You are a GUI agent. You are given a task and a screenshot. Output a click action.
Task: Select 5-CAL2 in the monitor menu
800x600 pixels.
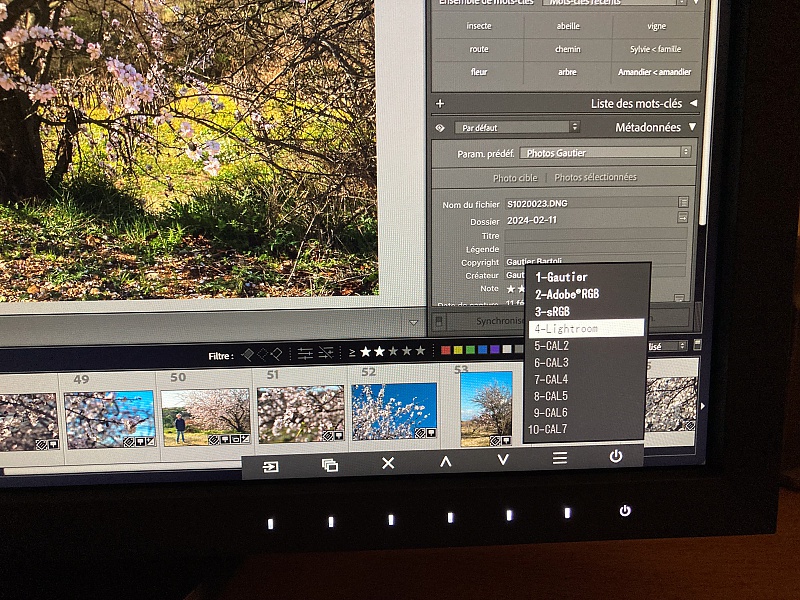[x=551, y=346]
